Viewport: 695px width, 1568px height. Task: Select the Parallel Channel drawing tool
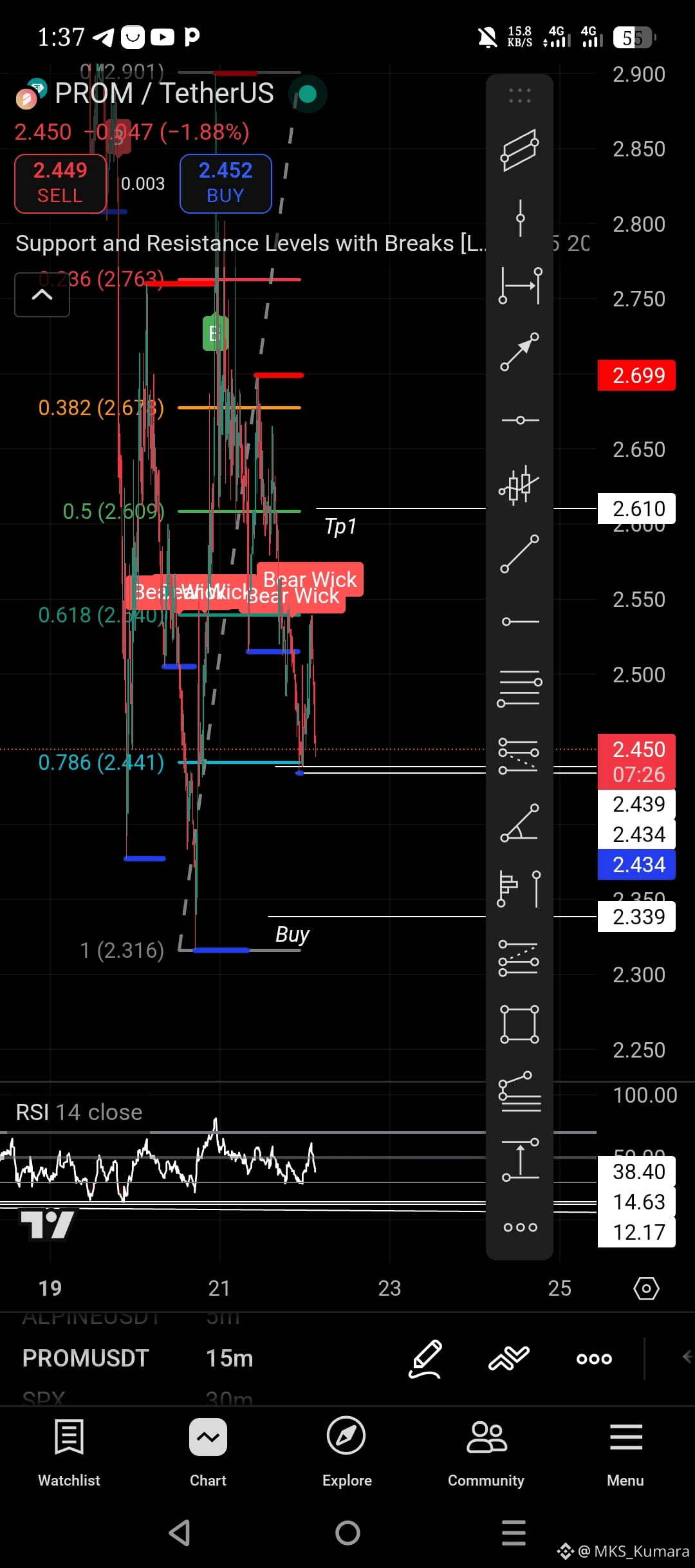pos(520,149)
